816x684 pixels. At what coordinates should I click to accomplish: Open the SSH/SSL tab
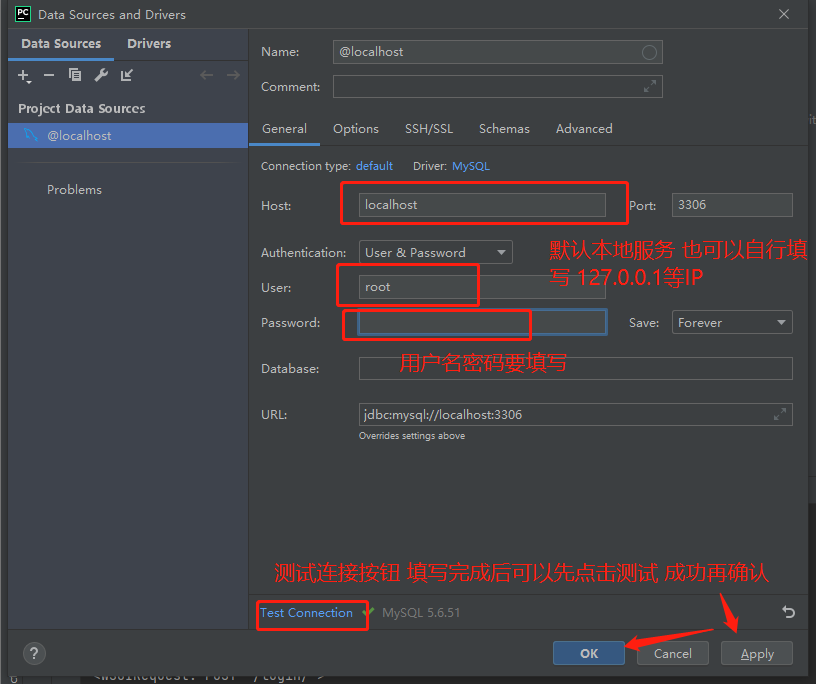(x=429, y=129)
